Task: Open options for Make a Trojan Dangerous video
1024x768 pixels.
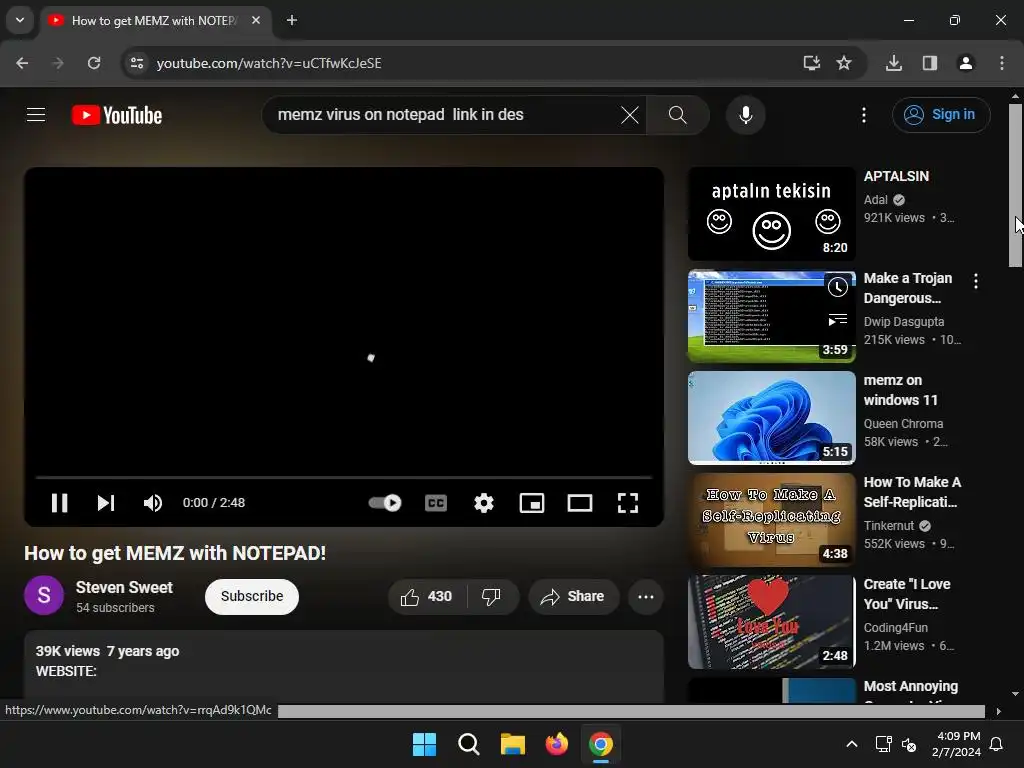Action: coord(976,281)
